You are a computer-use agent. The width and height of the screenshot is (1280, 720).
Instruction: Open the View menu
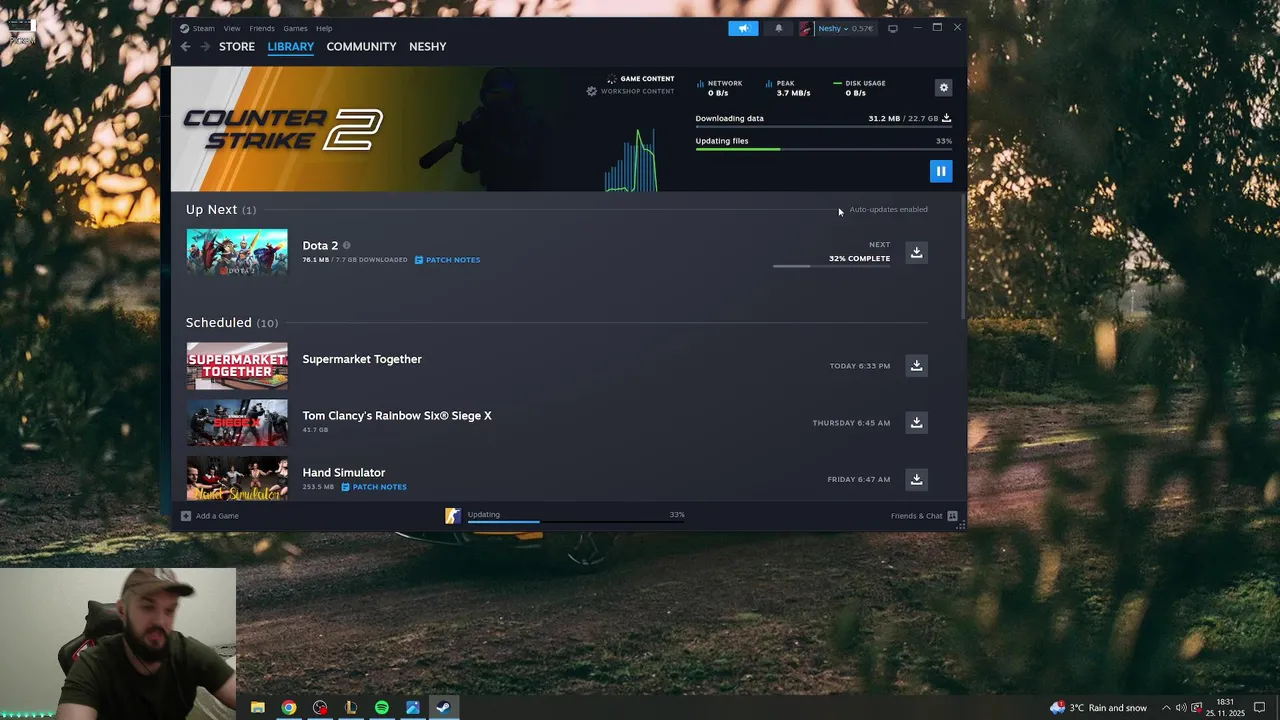pos(232,28)
